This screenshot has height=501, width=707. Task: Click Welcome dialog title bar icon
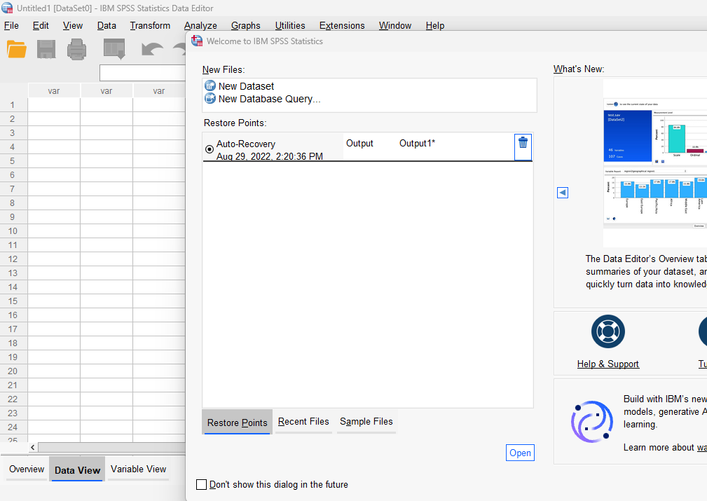197,41
